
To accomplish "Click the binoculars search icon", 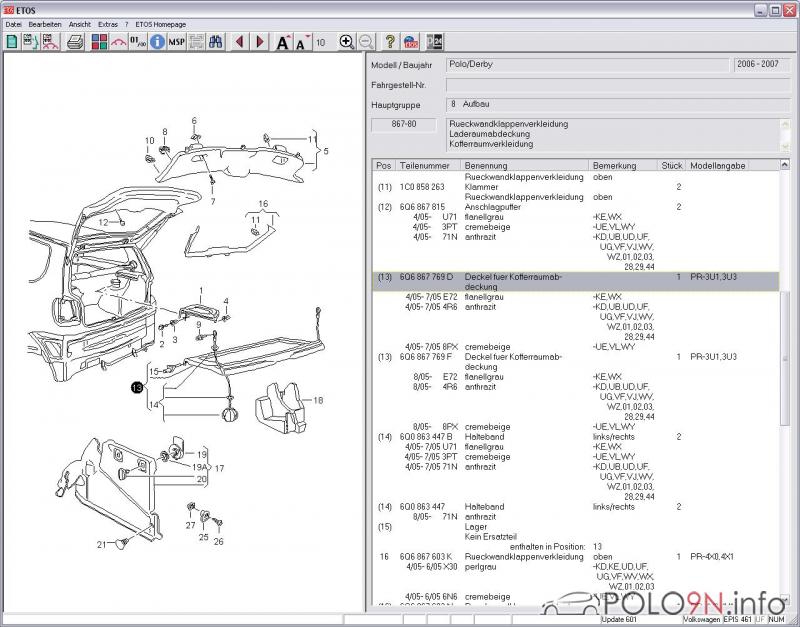I will click(216, 42).
